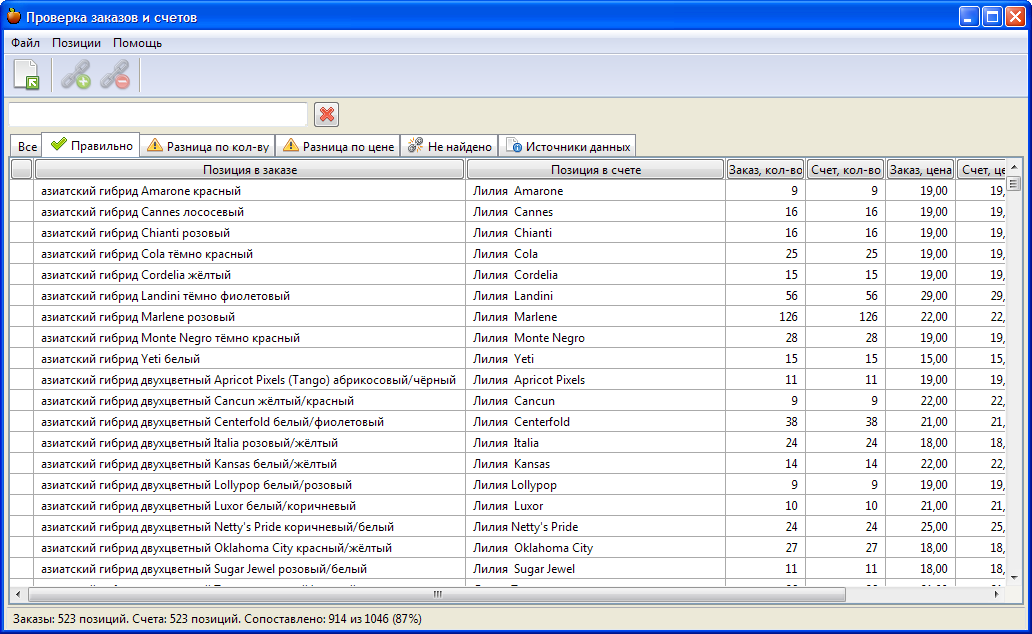Switch to Разница по цене tab
The width and height of the screenshot is (1032, 634).
338,146
